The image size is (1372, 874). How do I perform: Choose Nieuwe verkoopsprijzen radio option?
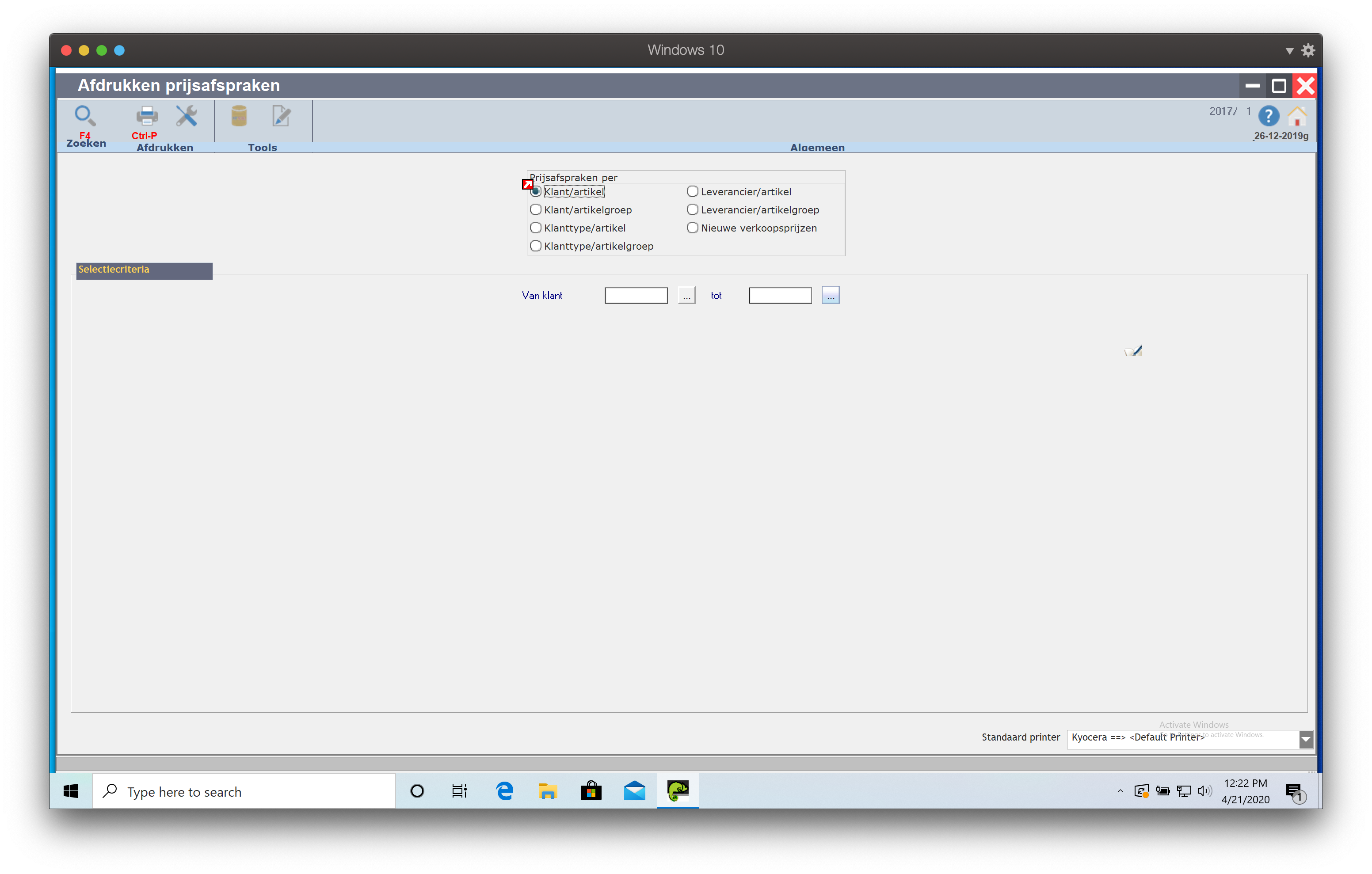click(x=692, y=228)
